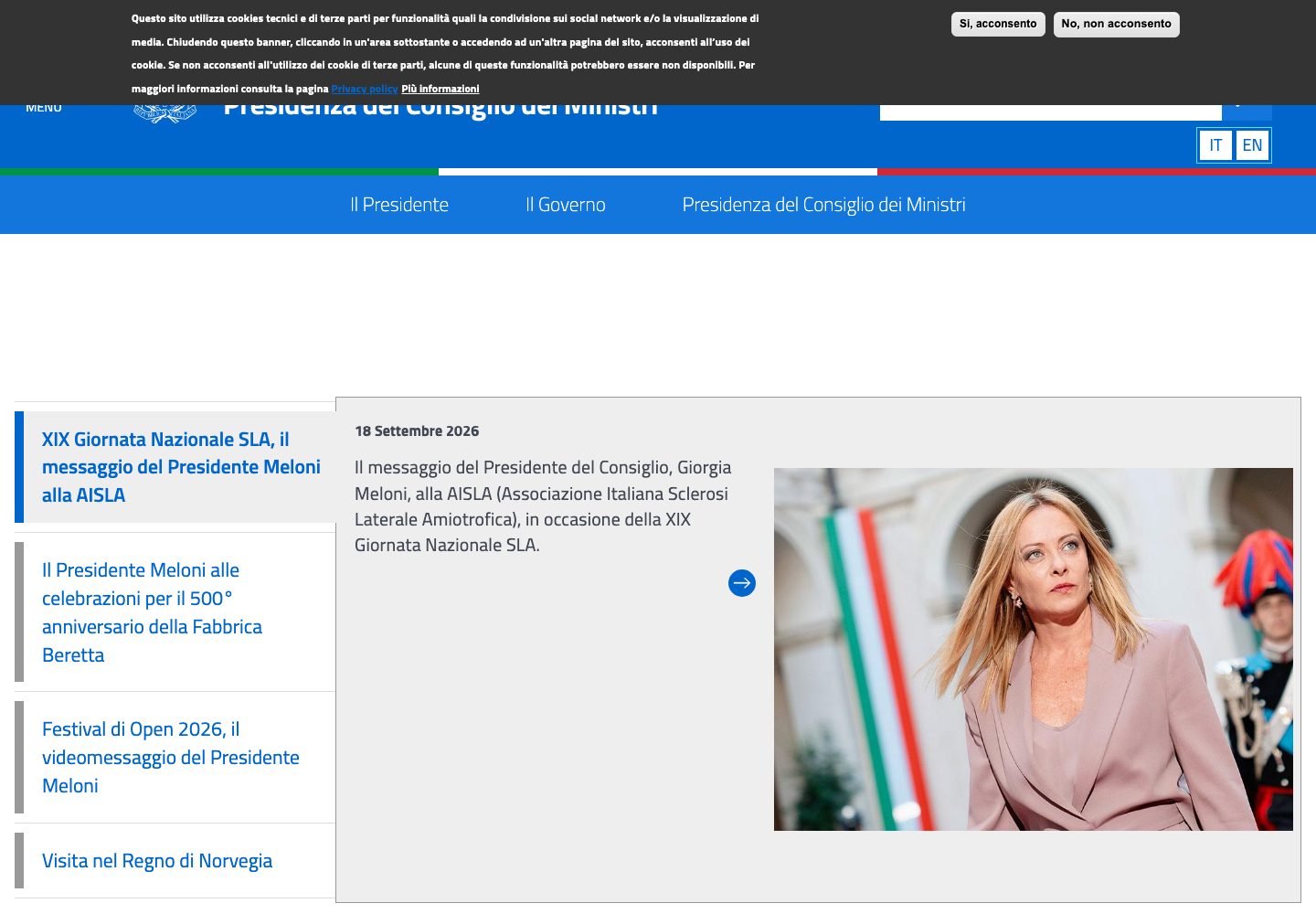1316x914 pixels.
Task: Open 'Il Governo' navigation item
Action: coord(566,205)
